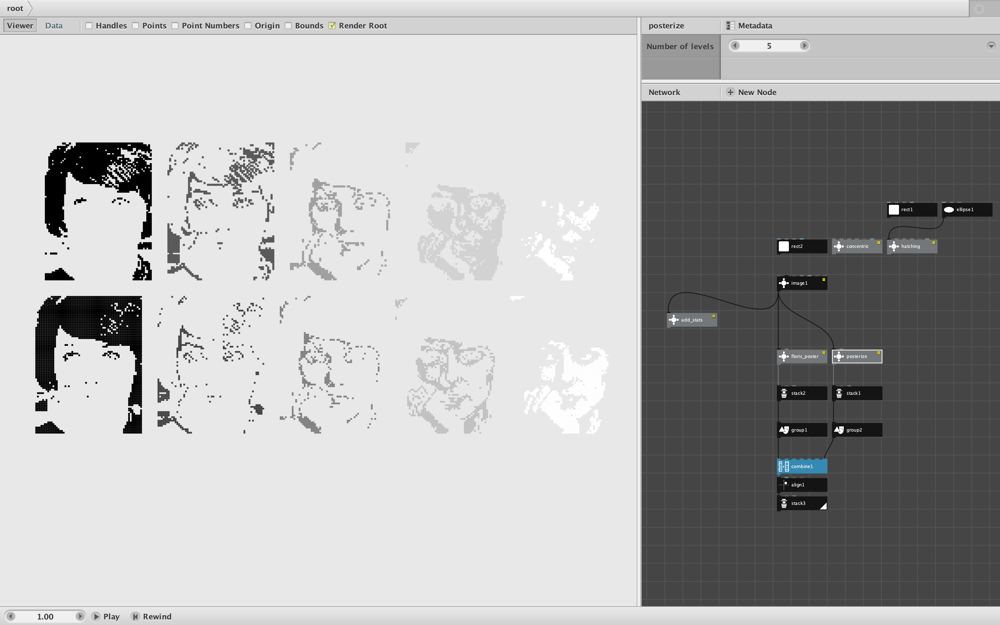Select the group1 node icon

(784, 430)
